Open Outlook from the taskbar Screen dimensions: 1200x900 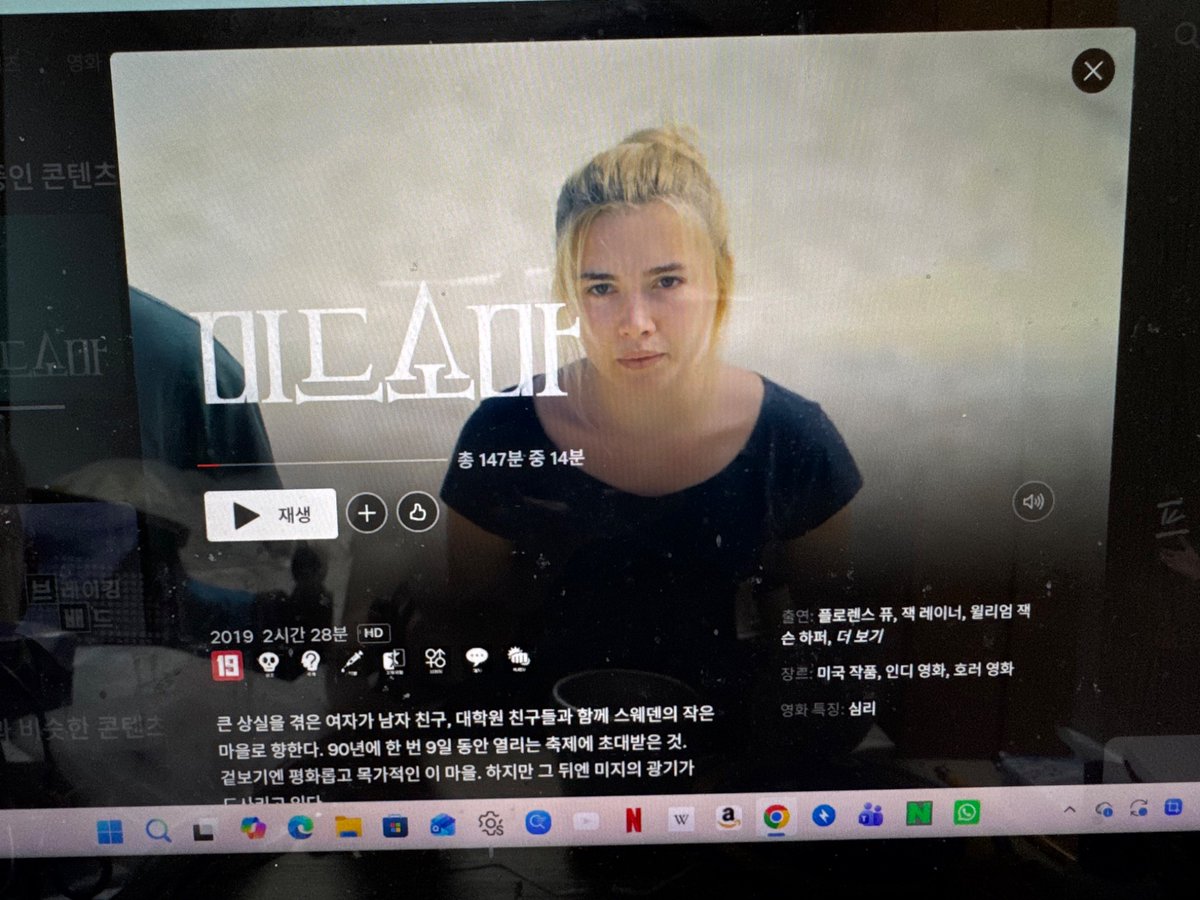coord(443,824)
